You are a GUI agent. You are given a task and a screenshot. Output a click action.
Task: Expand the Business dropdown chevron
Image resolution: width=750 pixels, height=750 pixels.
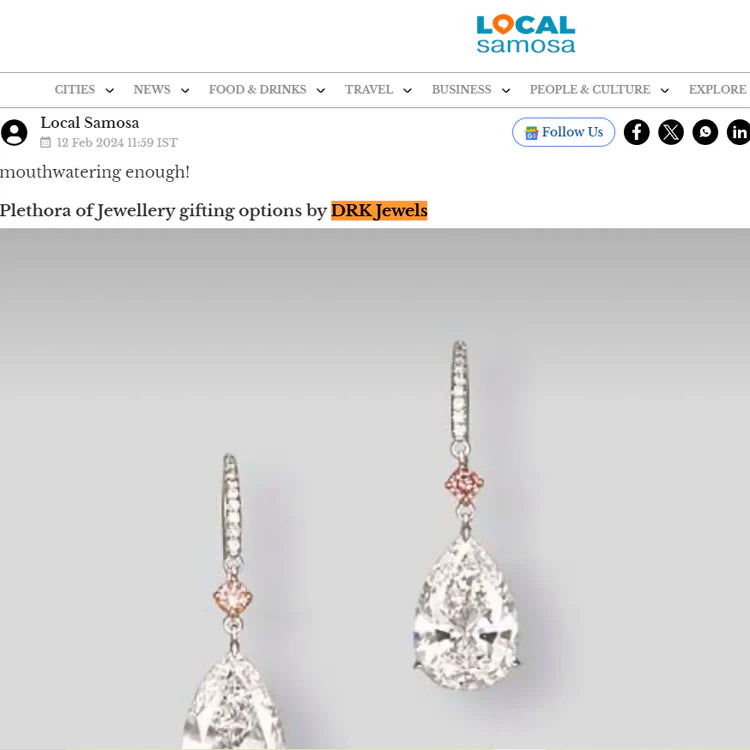point(506,90)
